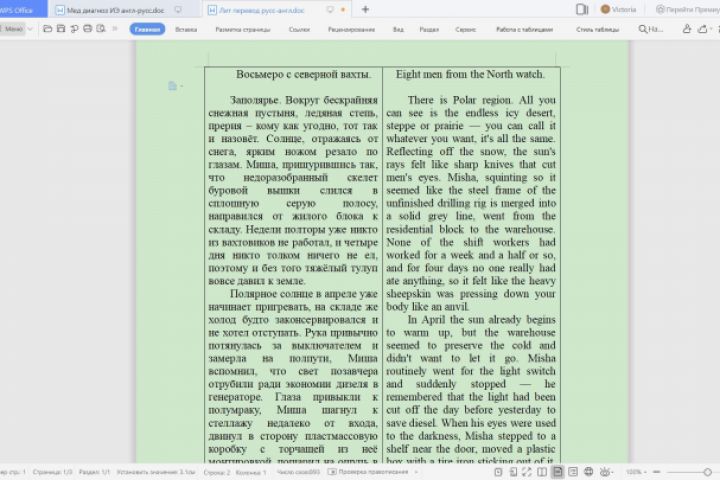This screenshot has width=720, height=480.
Task: Toggle Проверка правописания spell check
Action: (368, 472)
